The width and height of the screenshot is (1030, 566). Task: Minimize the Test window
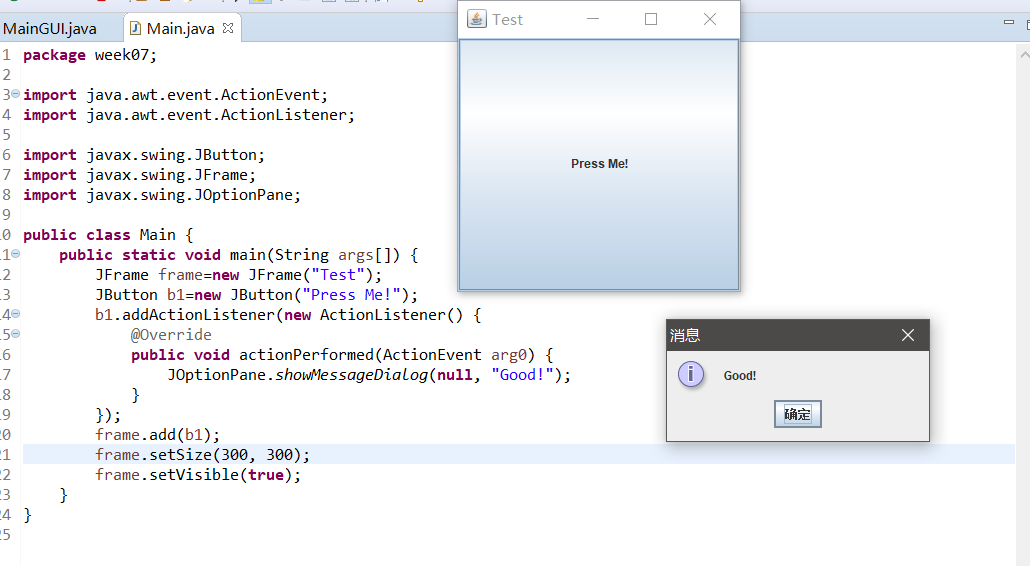593,19
